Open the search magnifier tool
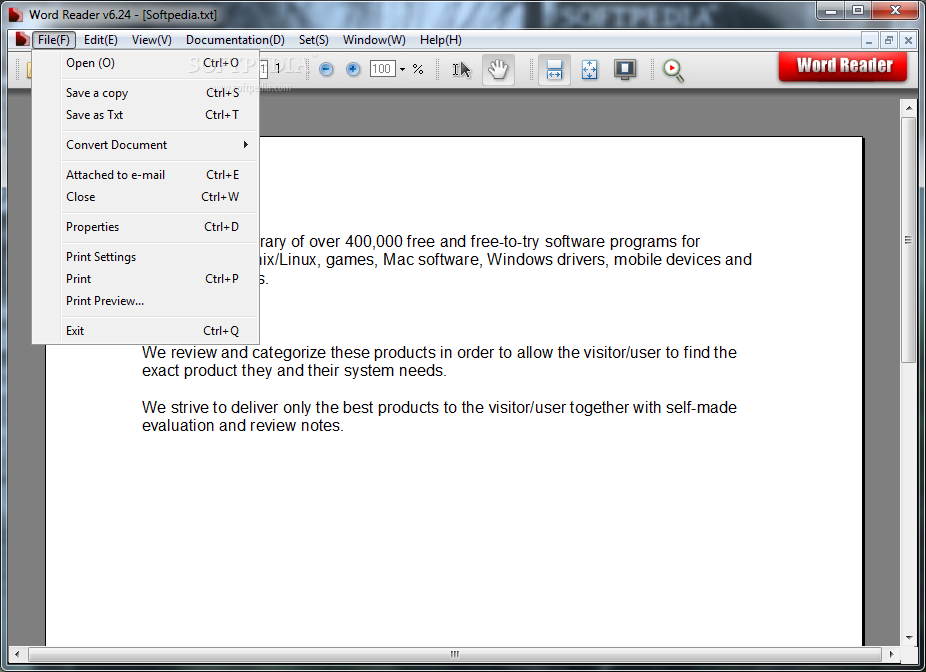The image size is (926, 672). pos(673,70)
